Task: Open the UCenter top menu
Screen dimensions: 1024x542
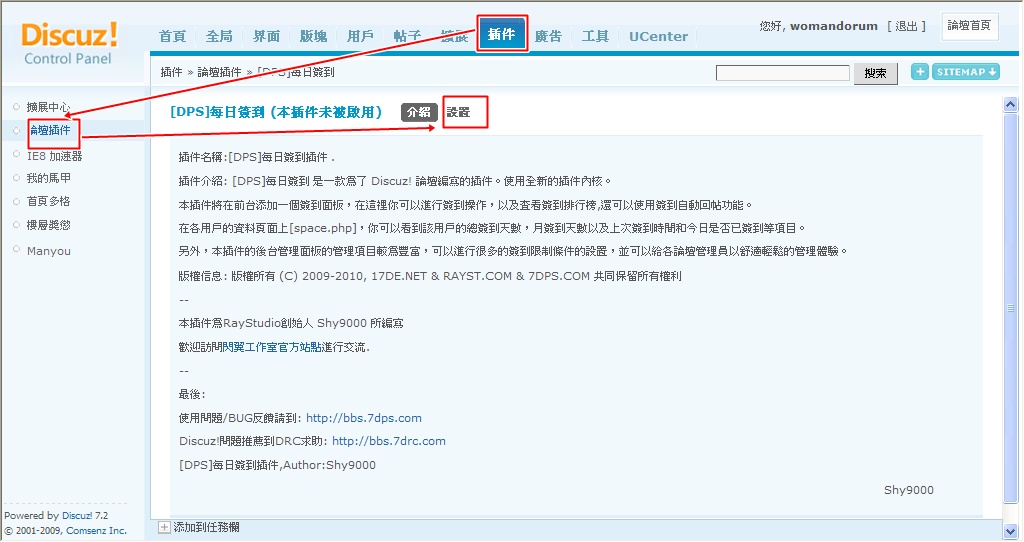Action: [658, 37]
